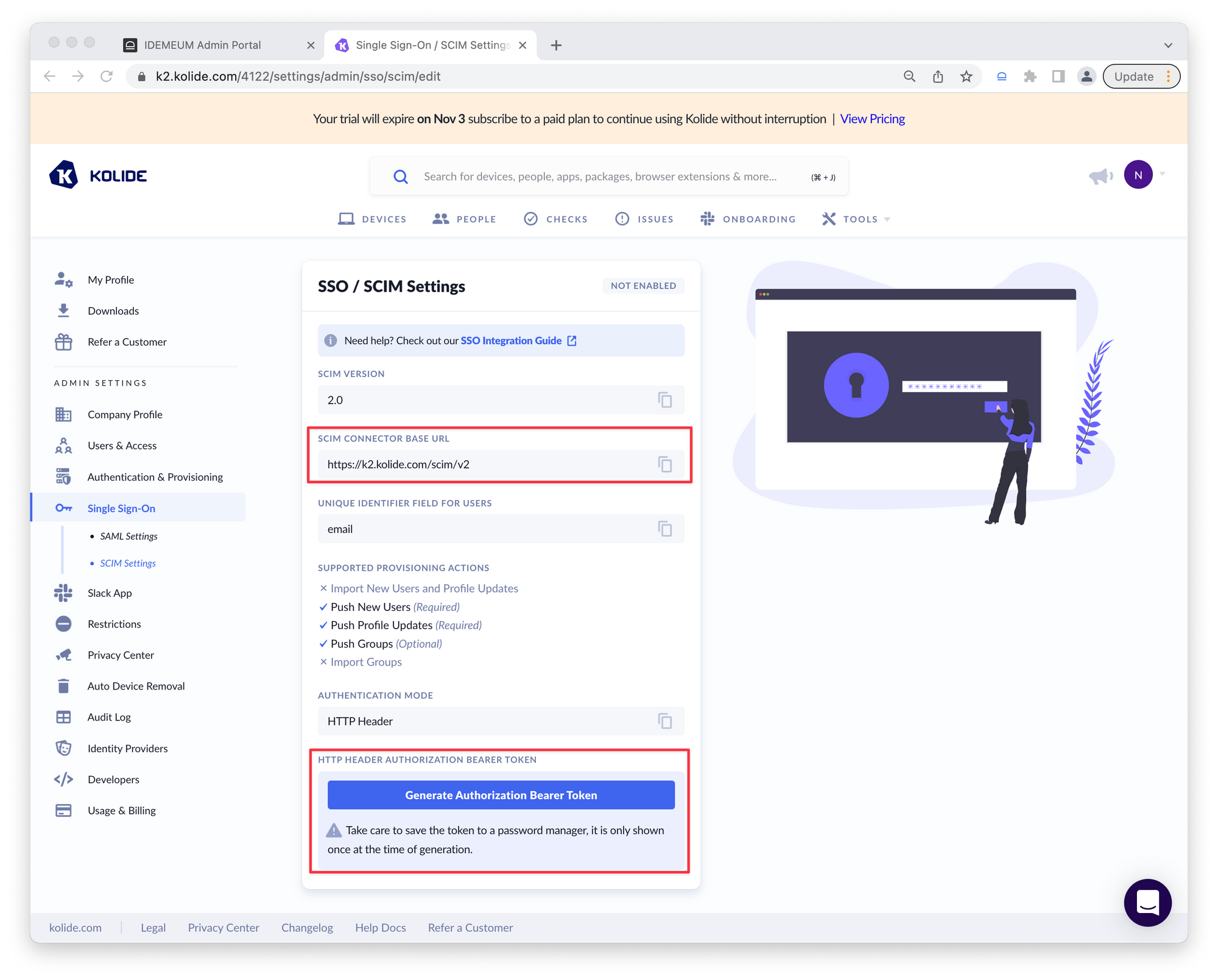Click the browser forward arrow

[78, 76]
